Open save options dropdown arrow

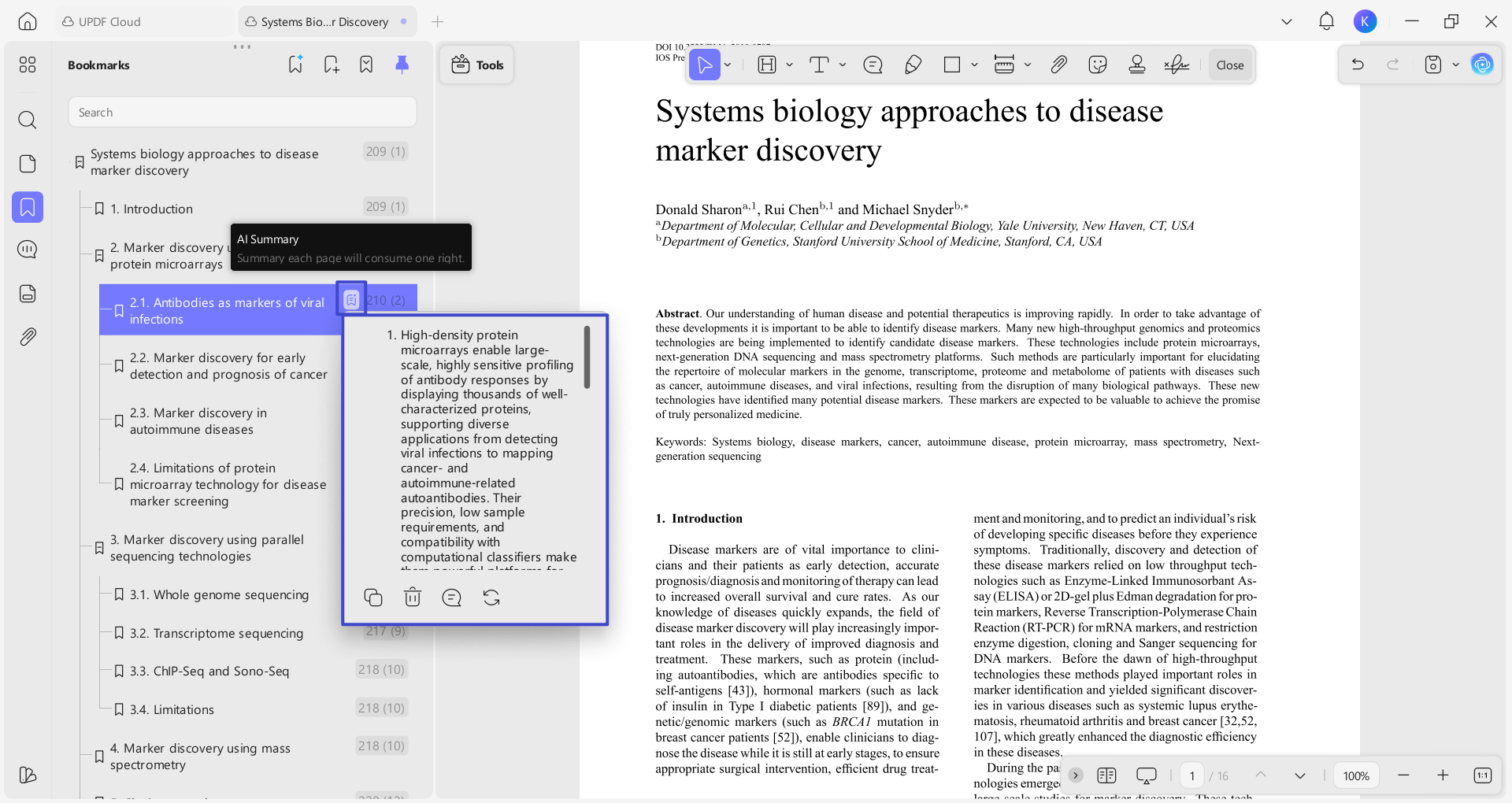(1455, 65)
